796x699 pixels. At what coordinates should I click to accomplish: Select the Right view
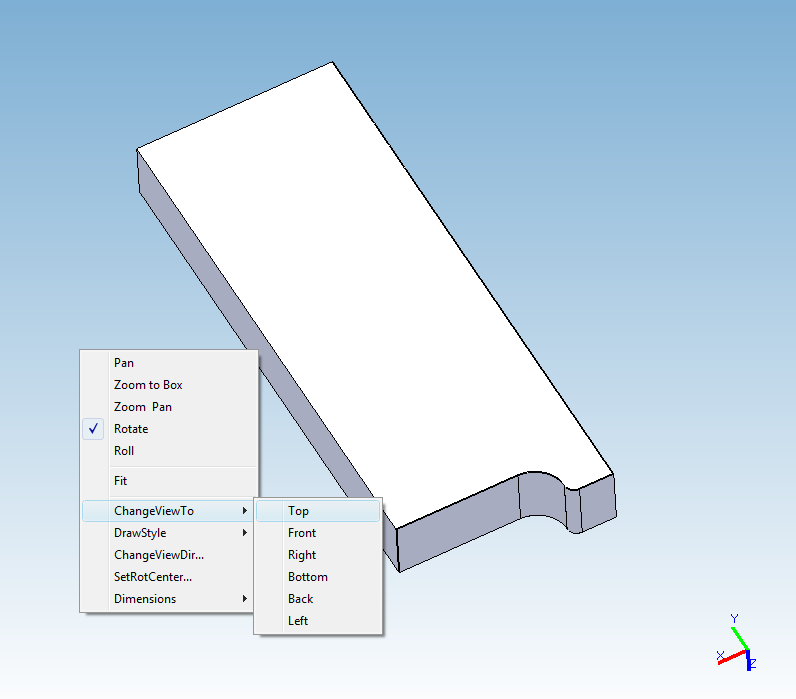[x=302, y=555]
